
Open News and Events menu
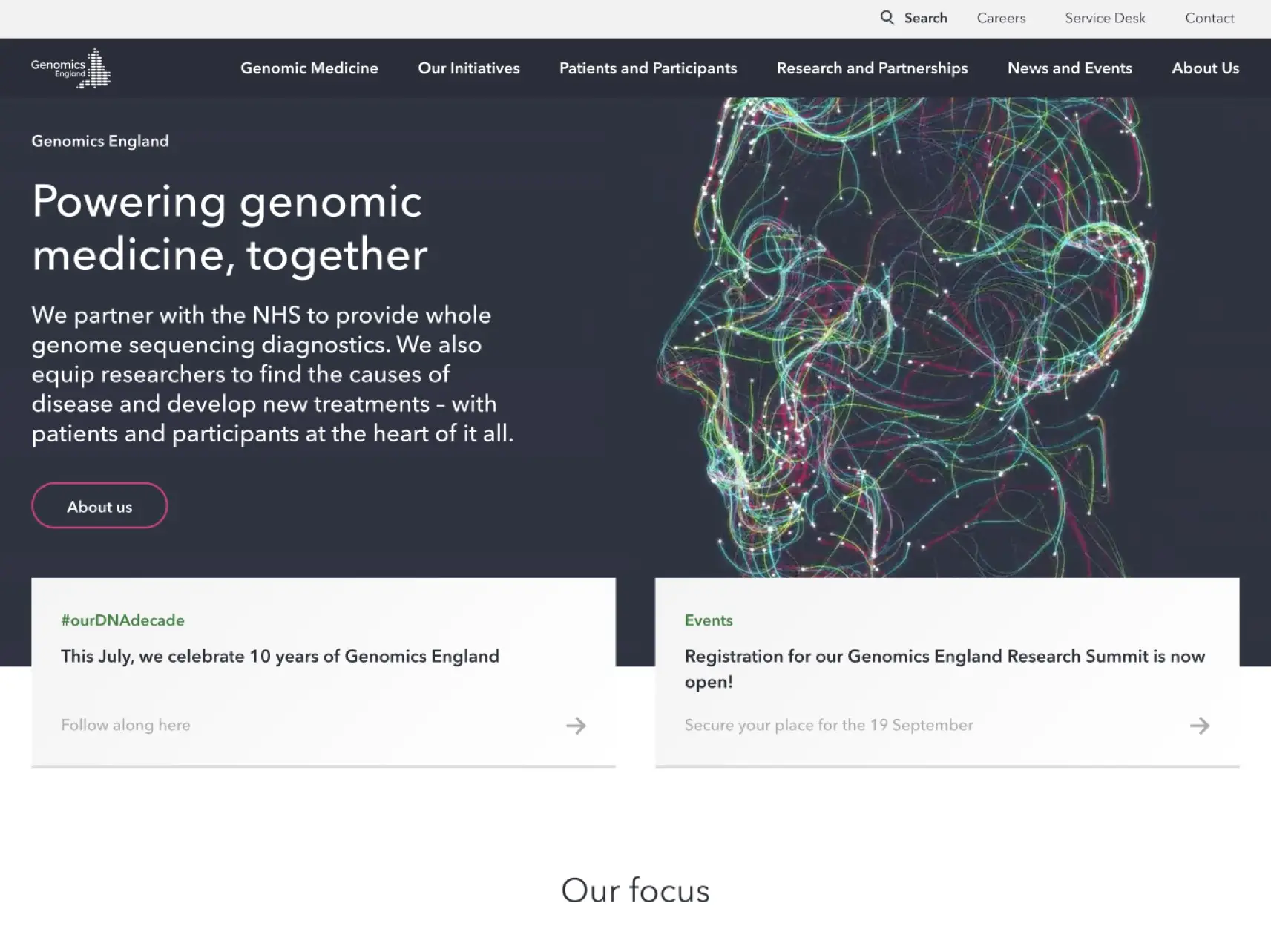click(x=1069, y=68)
